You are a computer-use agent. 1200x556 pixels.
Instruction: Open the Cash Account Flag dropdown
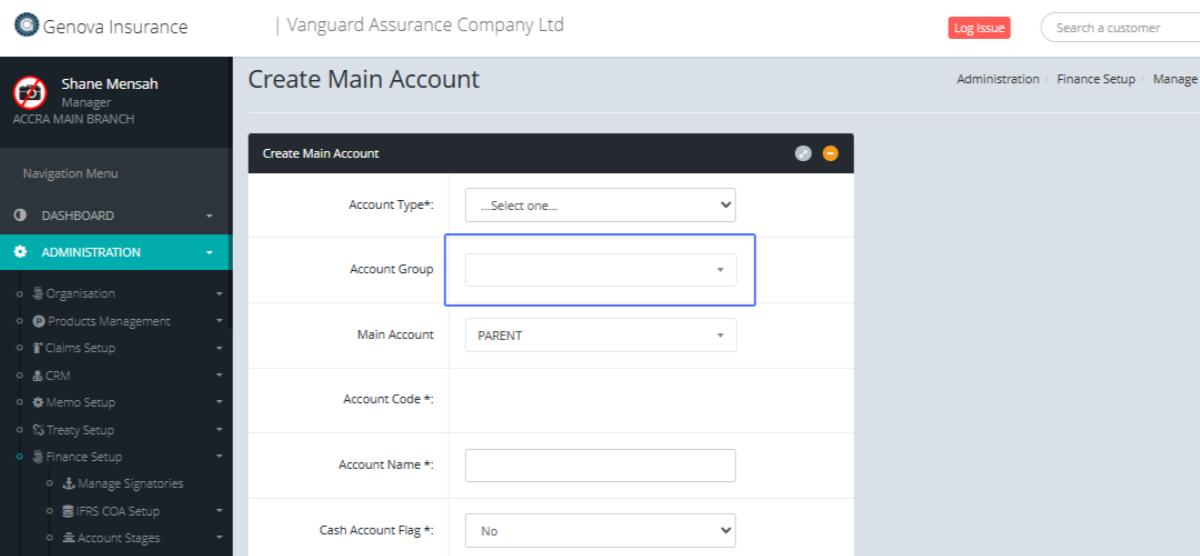(x=600, y=531)
